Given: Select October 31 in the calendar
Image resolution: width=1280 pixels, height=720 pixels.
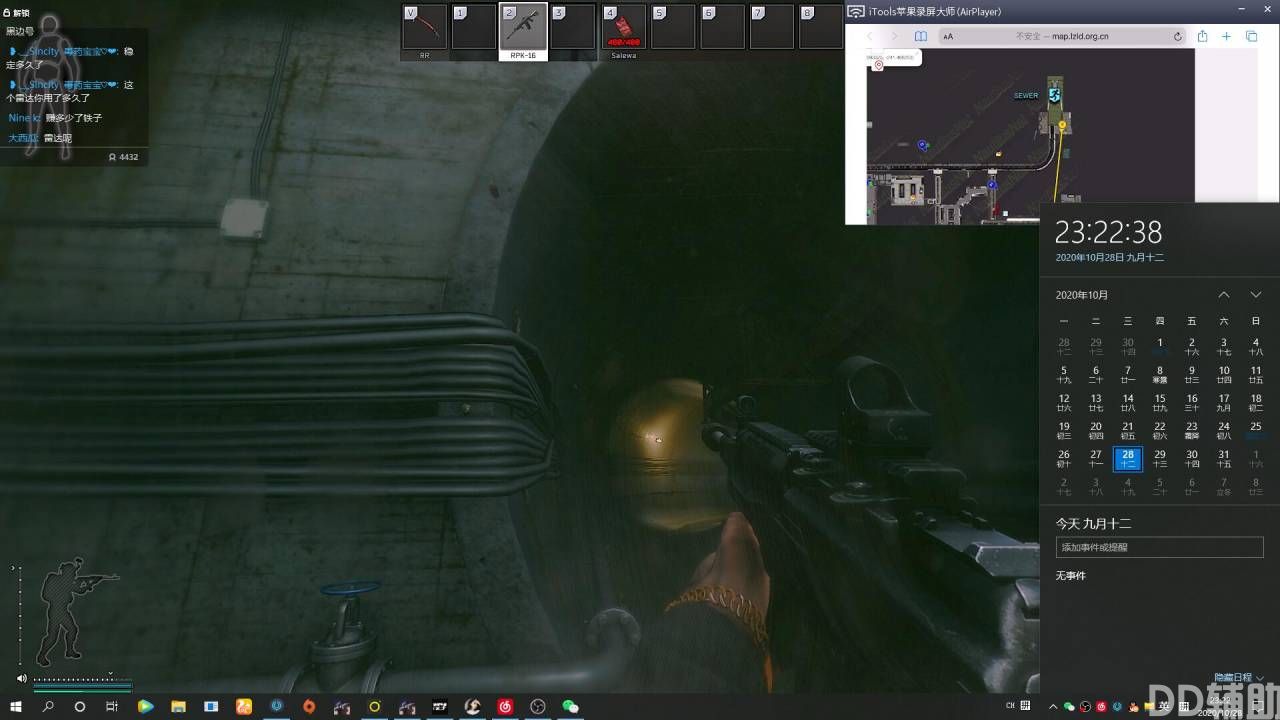Looking at the screenshot, I should tap(1224, 459).
